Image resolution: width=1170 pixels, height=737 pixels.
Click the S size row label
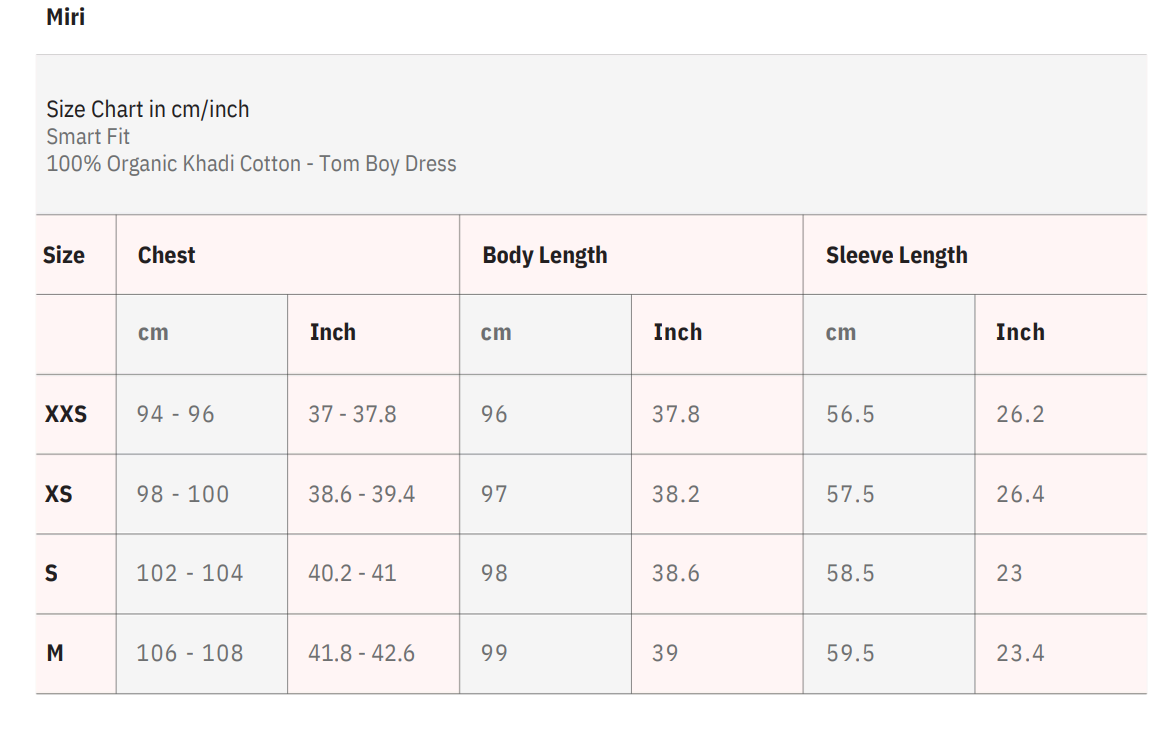point(52,573)
